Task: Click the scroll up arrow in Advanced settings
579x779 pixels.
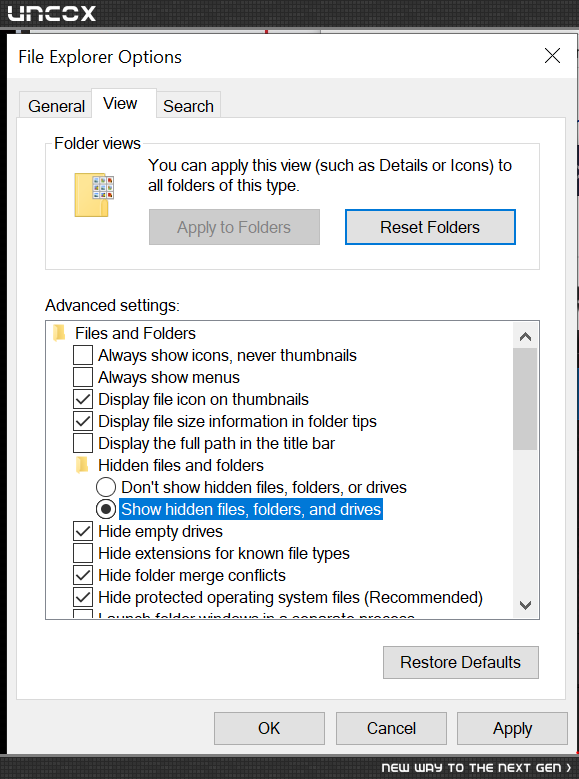Action: pos(525,336)
